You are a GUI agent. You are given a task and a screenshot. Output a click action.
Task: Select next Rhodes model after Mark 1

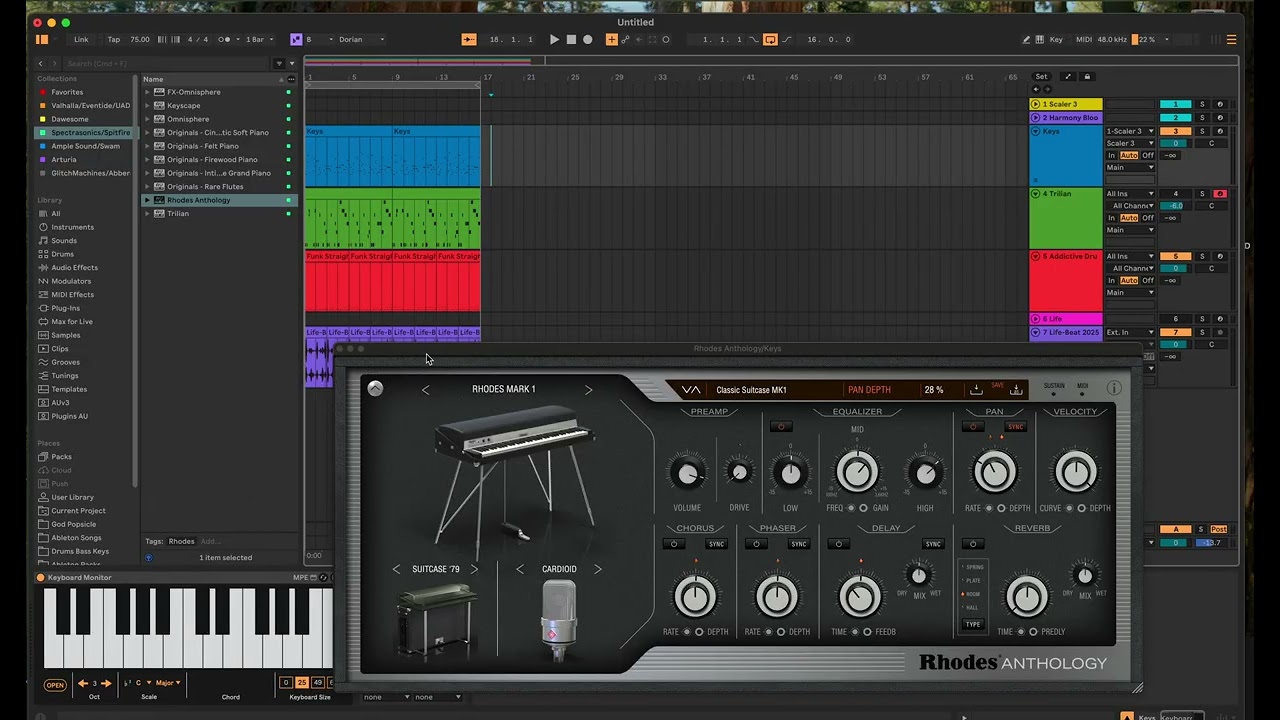[x=588, y=390]
